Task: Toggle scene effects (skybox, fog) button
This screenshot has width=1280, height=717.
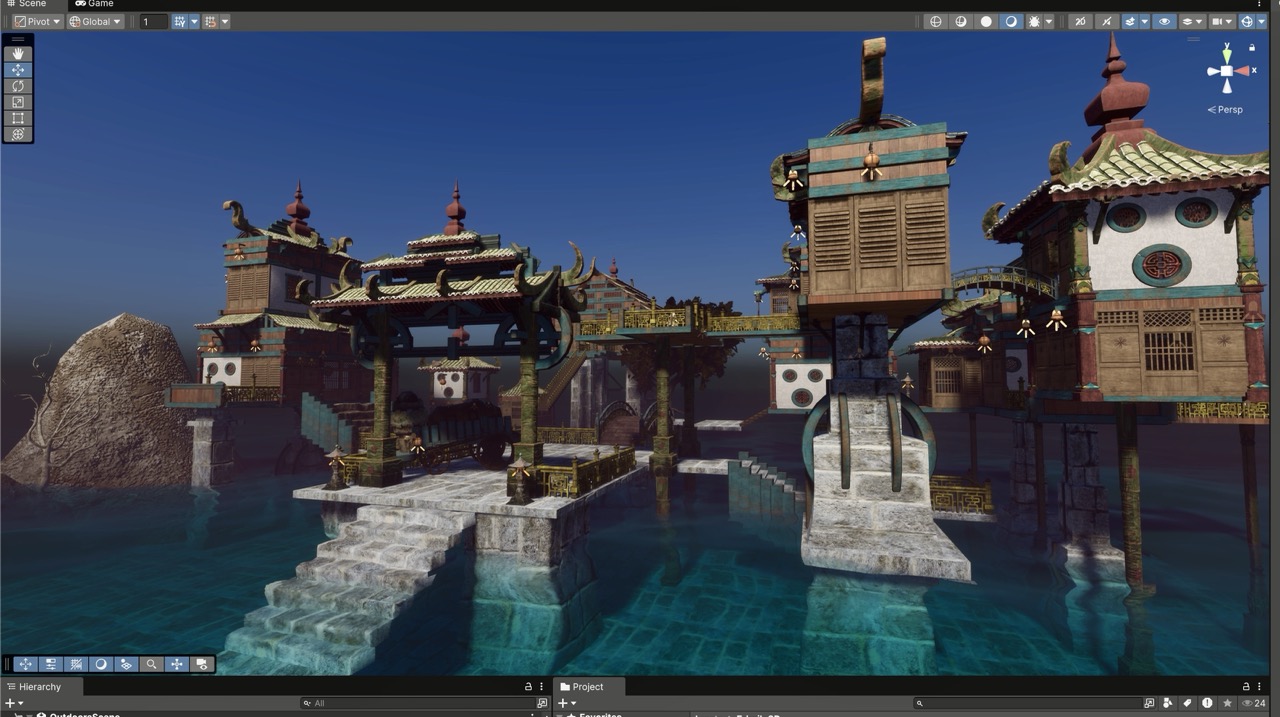Action: pyautogui.click(x=1129, y=21)
